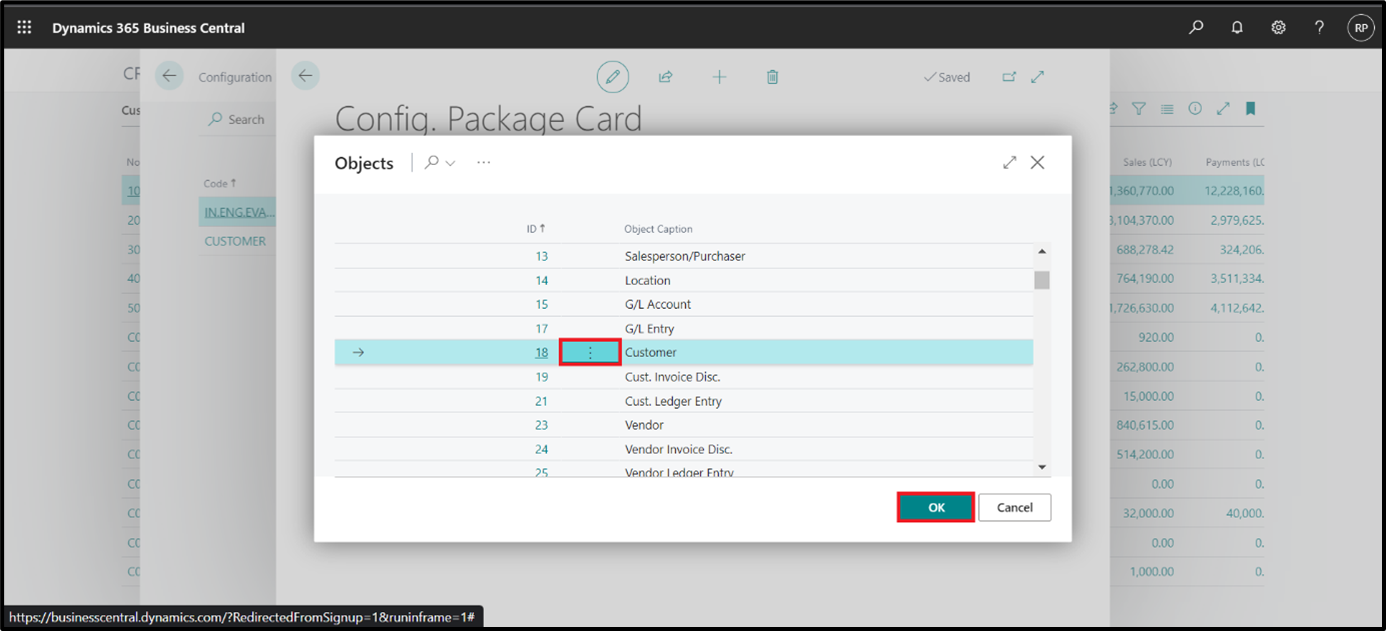This screenshot has width=1386, height=631.
Task: Click Search box in Configuration page
Action: 236,119
